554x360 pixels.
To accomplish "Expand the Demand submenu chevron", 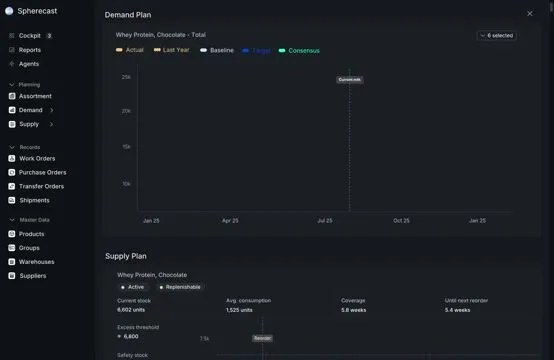I will (52, 110).
